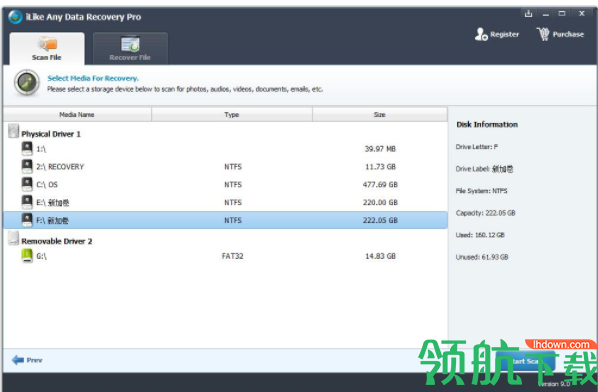598x392 pixels.
Task: Click the Physical Driver 1 disk icon
Action: 13,131
